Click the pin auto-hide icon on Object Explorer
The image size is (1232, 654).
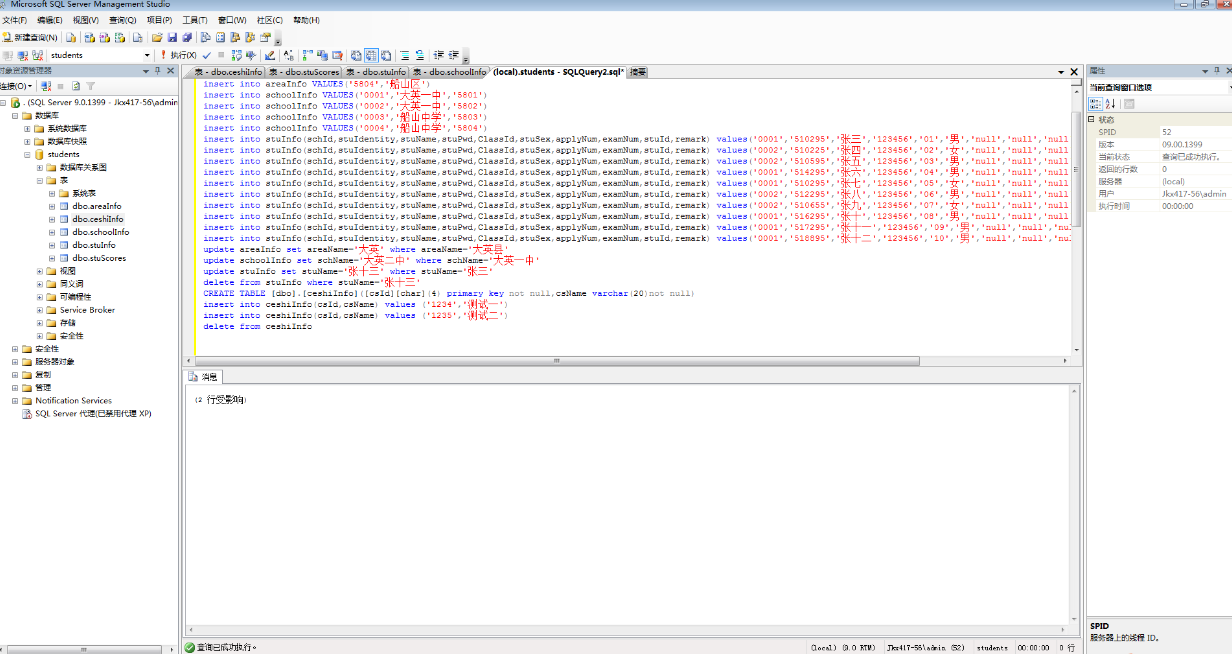[x=157, y=71]
